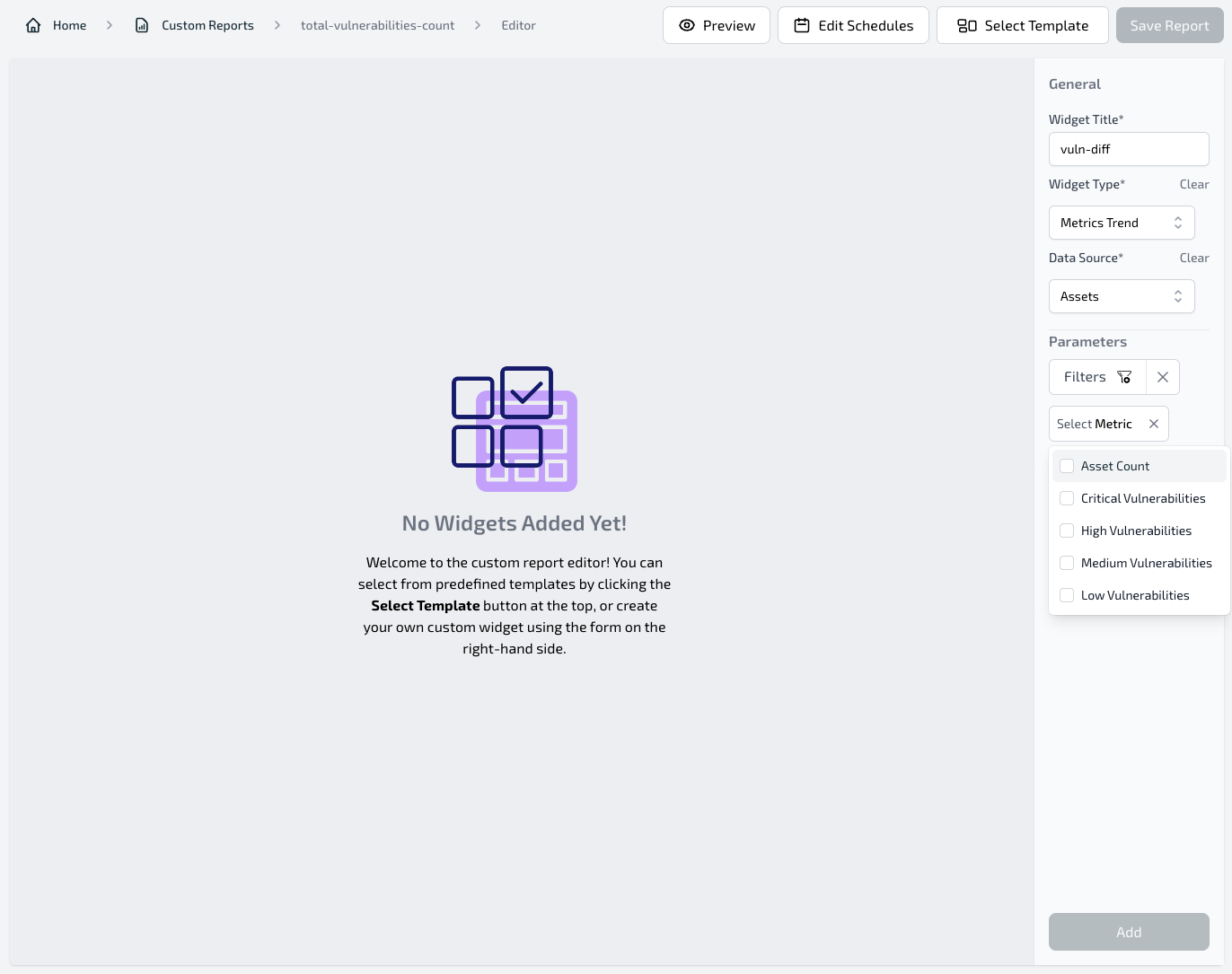Remove metric selection using X in Select Metric

[x=1154, y=424]
